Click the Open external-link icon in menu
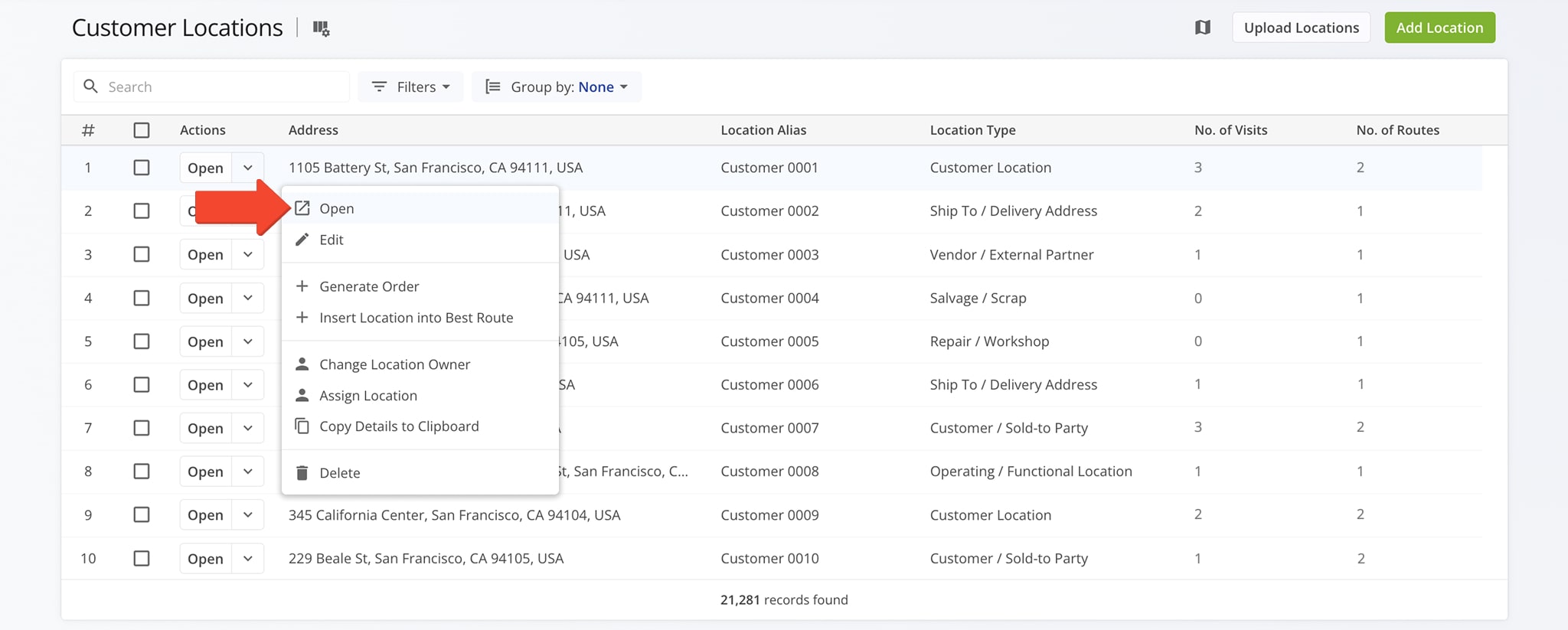Viewport: 1568px width, 630px height. tap(302, 208)
